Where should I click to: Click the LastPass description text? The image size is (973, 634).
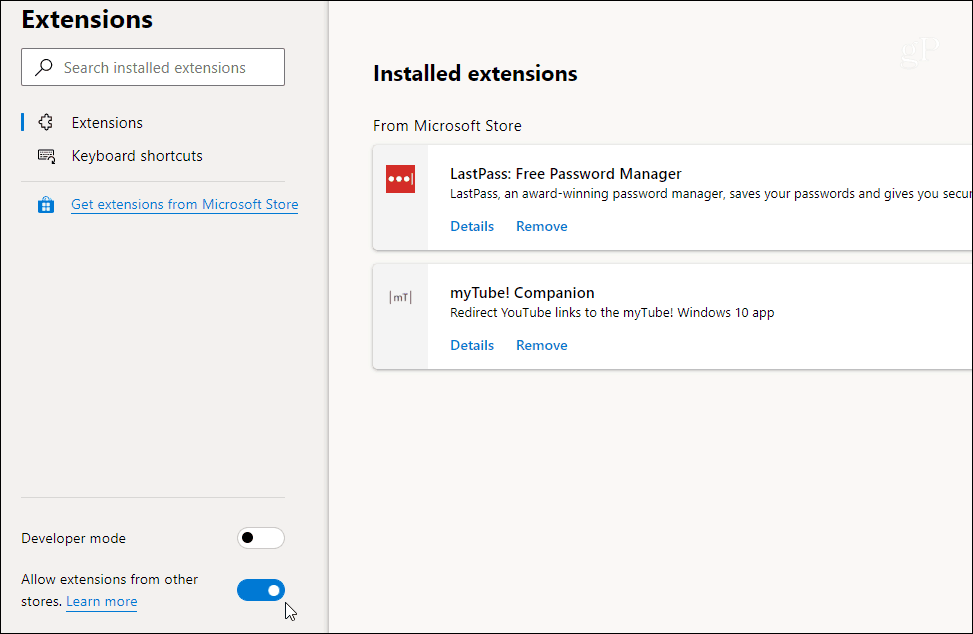click(711, 194)
